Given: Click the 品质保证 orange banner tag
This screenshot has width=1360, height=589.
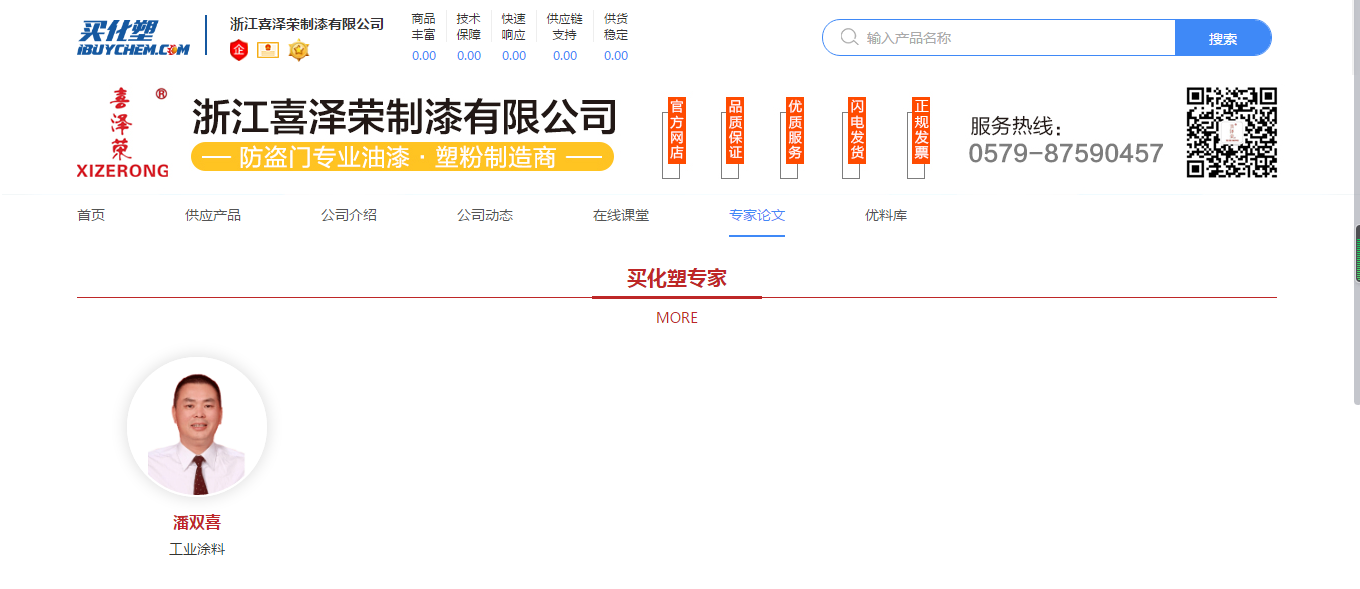Looking at the screenshot, I should coord(736,130).
